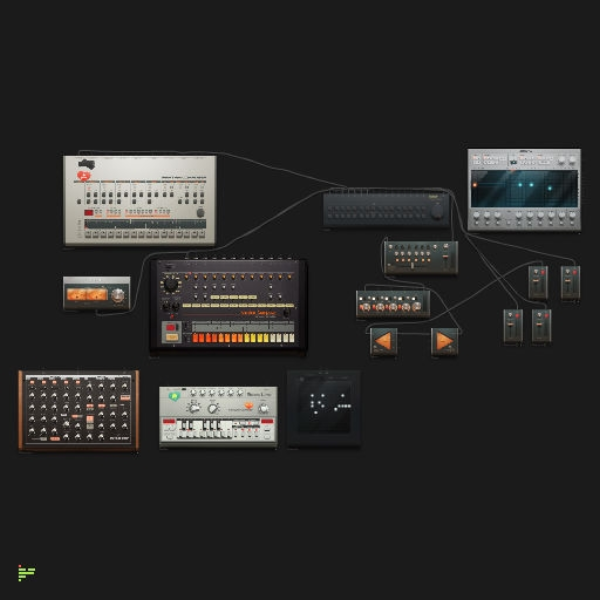600x600 pixels.
Task: Click the red button at bassline's left edge
Action: coord(169,421)
